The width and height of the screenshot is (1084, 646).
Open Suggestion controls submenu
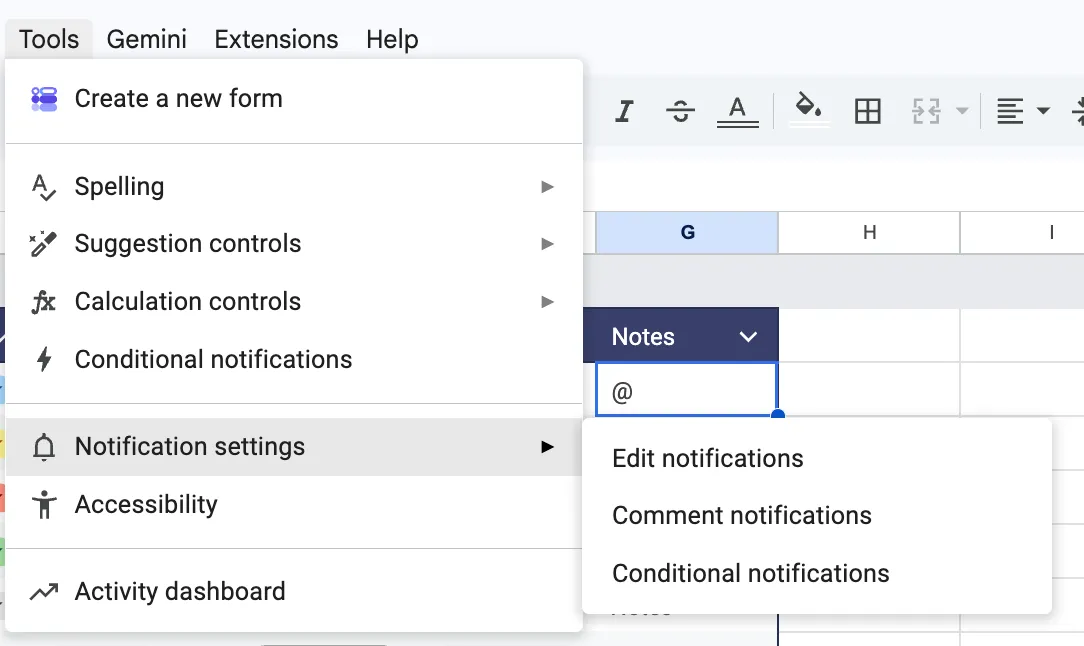[294, 243]
